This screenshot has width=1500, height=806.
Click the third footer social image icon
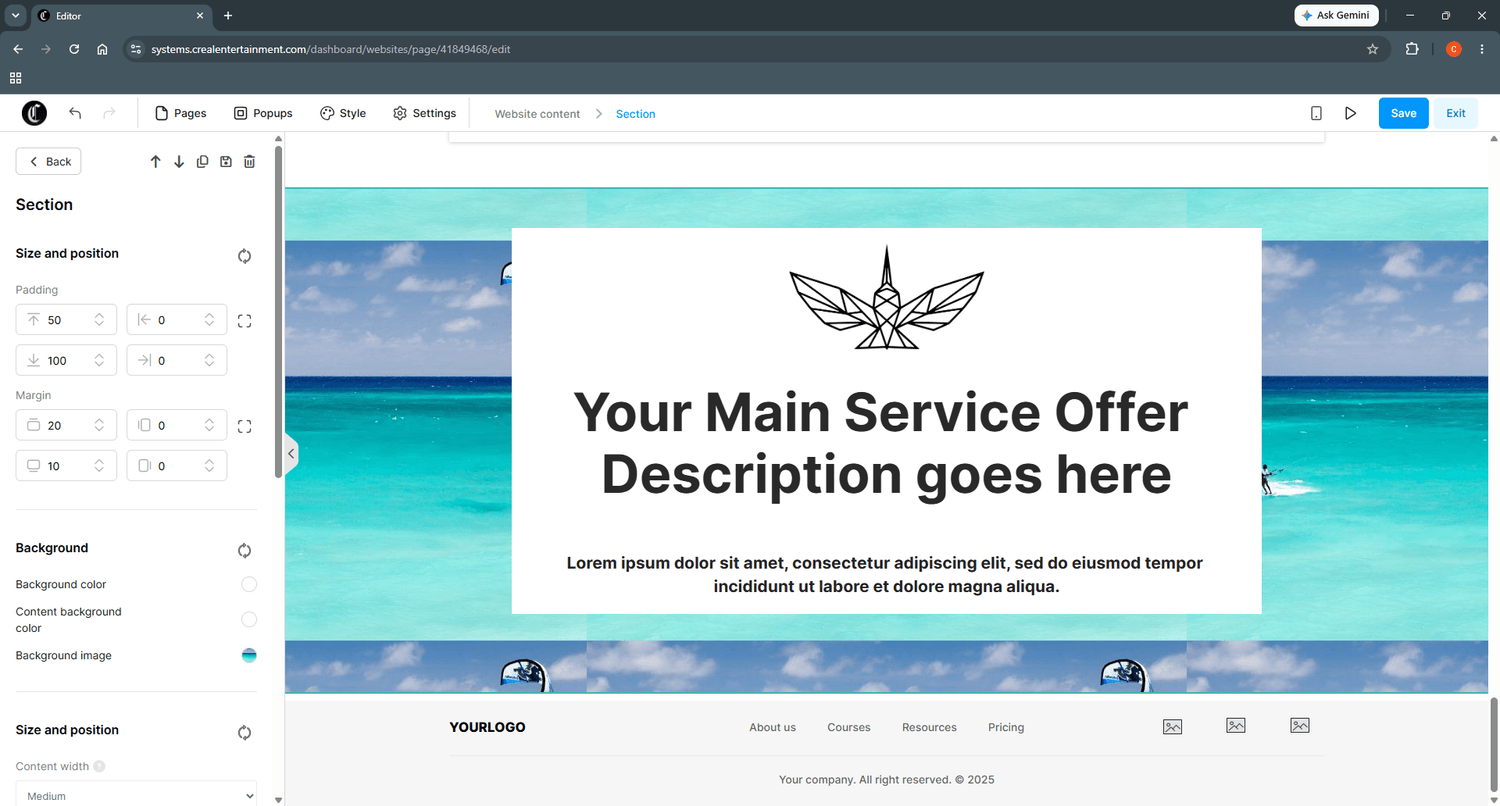coord(1300,725)
